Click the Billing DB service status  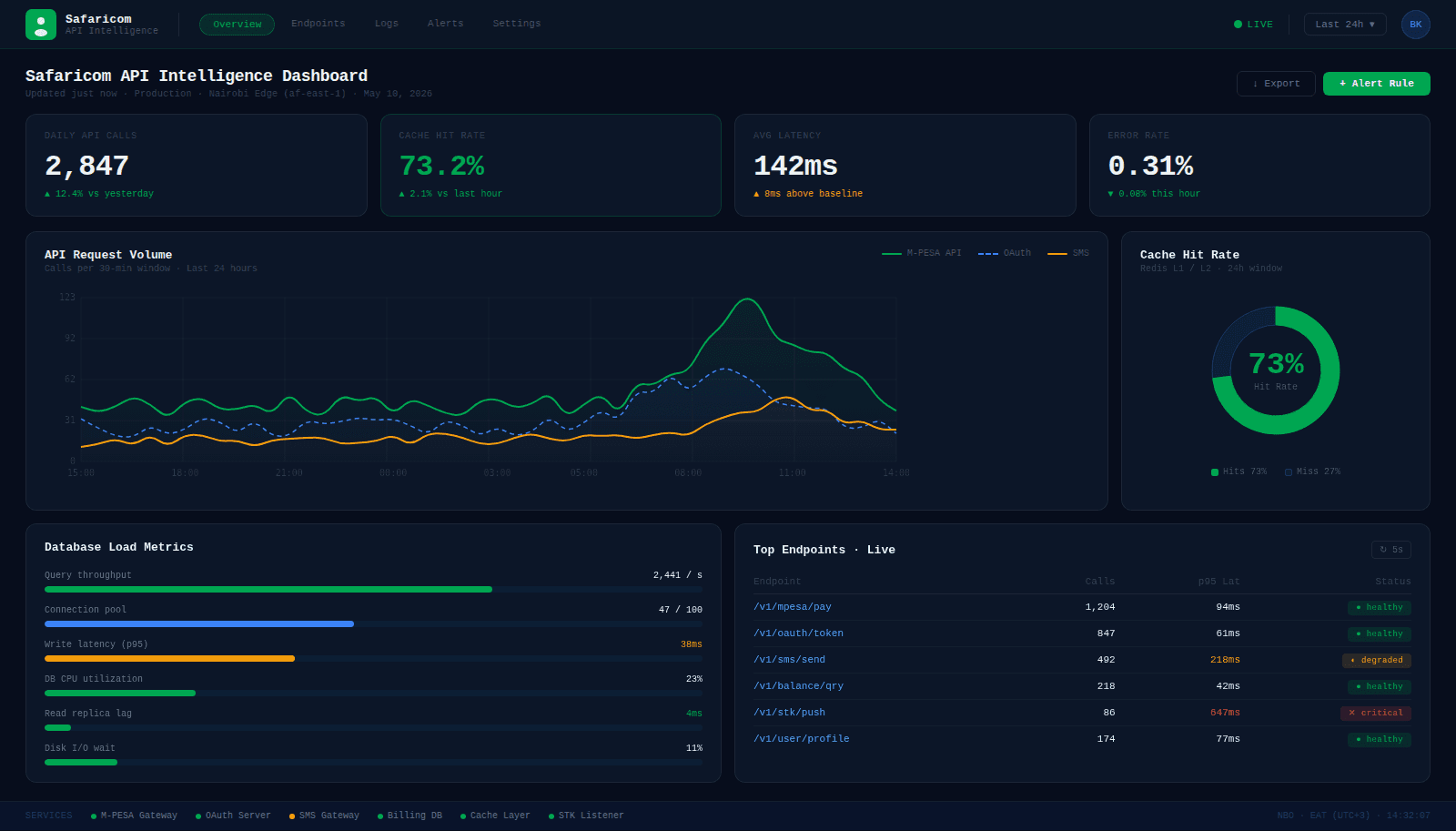[409, 816]
